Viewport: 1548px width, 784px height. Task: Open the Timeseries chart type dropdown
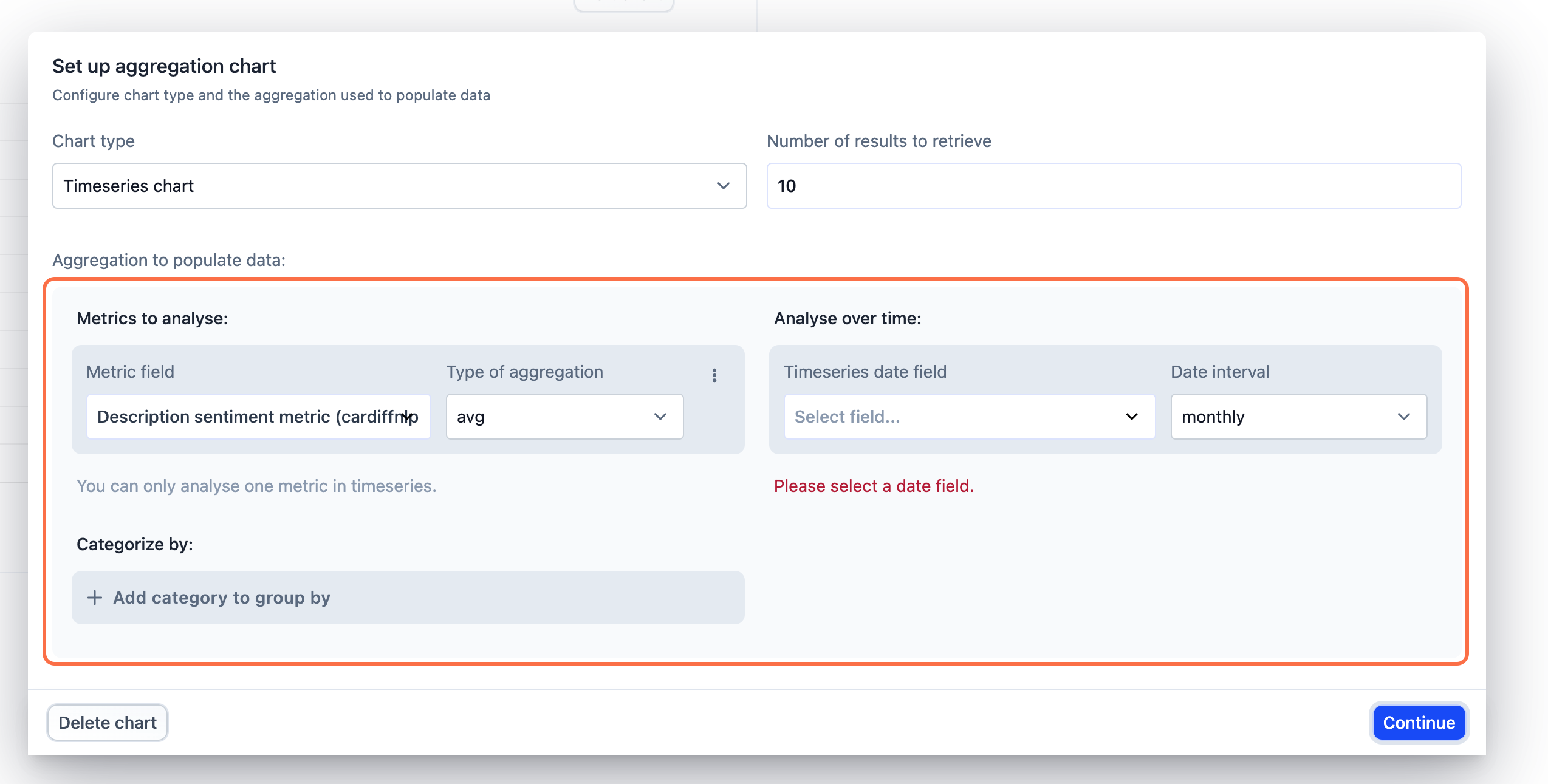389,186
